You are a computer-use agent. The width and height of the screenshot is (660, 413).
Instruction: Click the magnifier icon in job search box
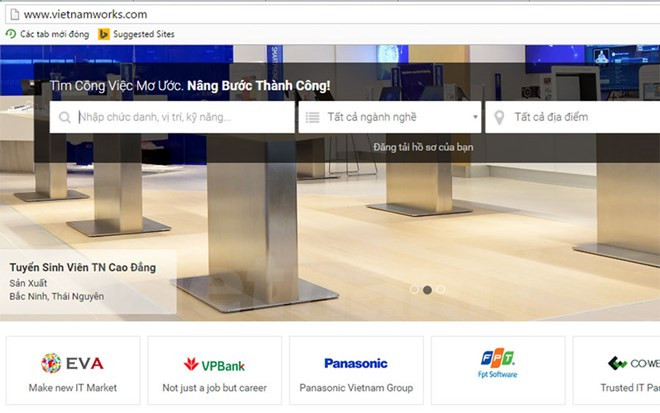65,118
